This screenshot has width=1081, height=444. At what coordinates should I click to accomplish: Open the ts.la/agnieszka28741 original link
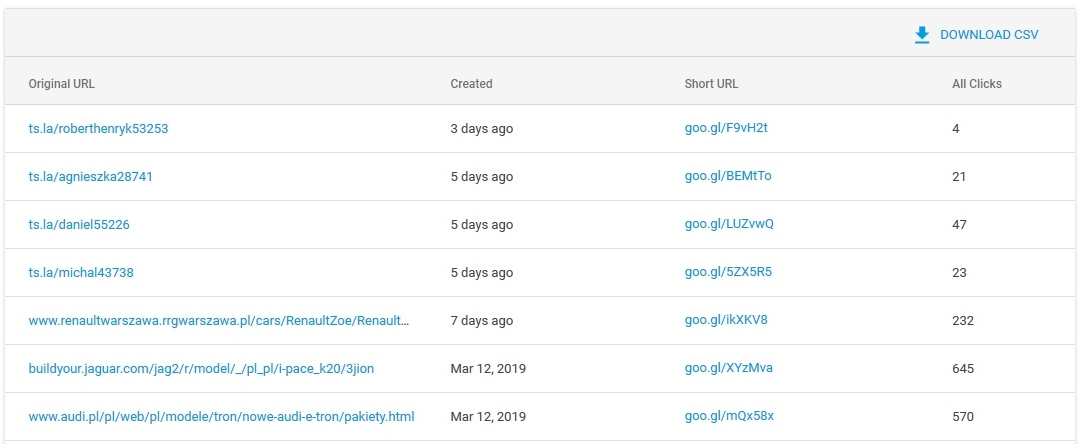pyautogui.click(x=90, y=176)
